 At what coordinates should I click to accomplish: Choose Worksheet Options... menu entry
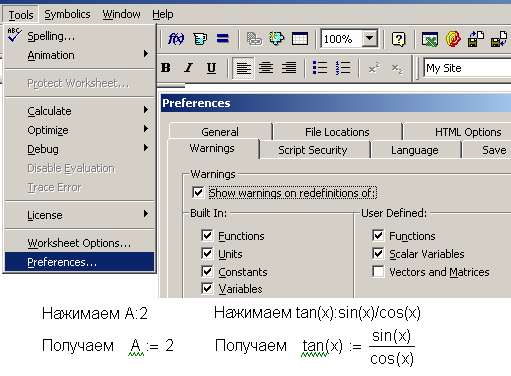click(x=80, y=243)
